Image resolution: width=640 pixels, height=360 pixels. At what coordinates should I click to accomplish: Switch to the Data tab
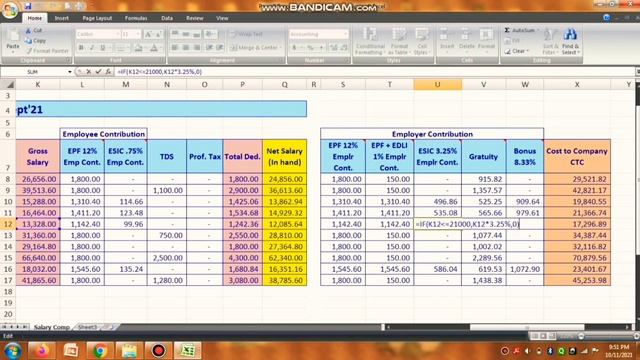click(x=167, y=18)
